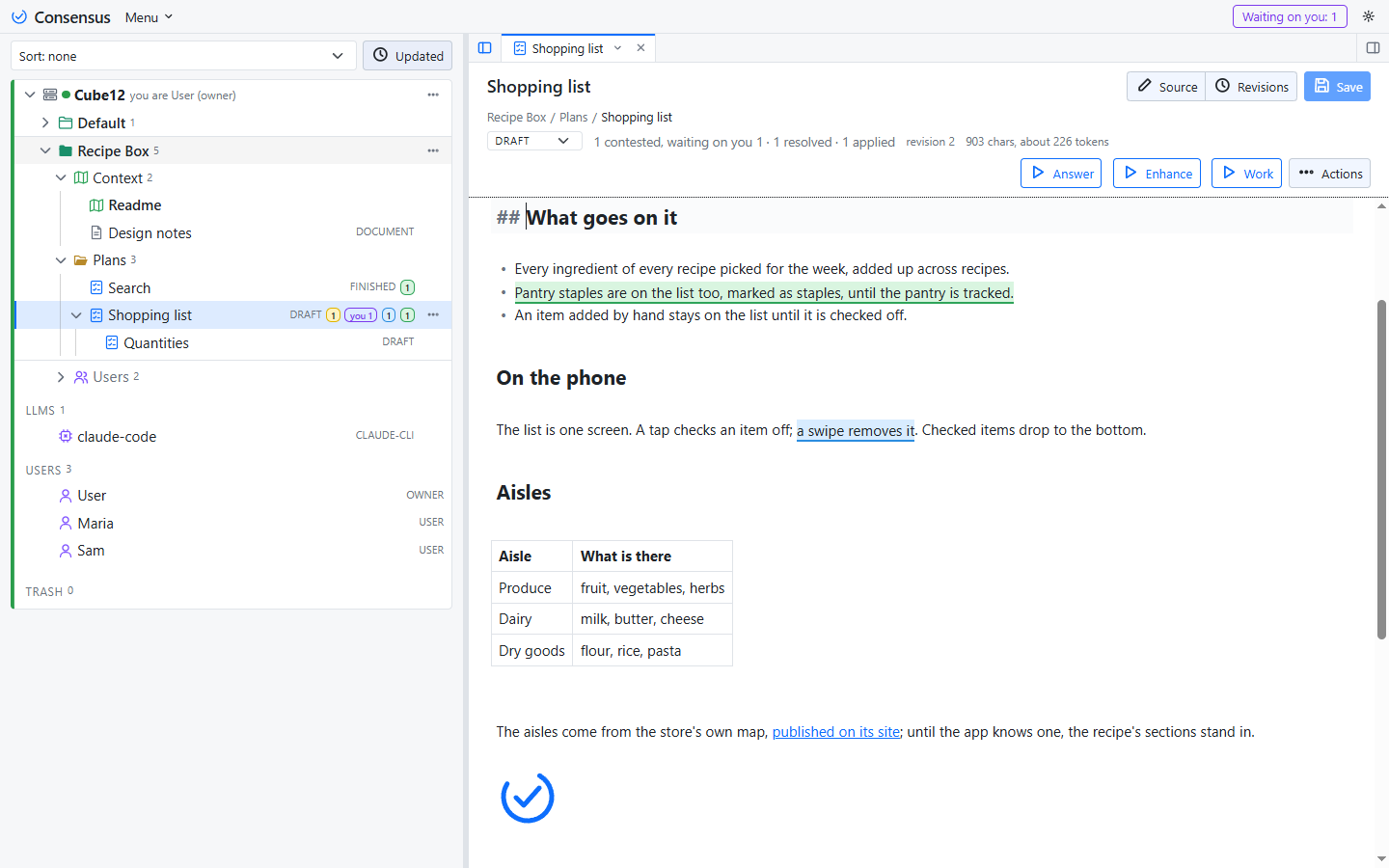Click the Search plan checklist icon
1389x868 pixels.
[x=96, y=287]
